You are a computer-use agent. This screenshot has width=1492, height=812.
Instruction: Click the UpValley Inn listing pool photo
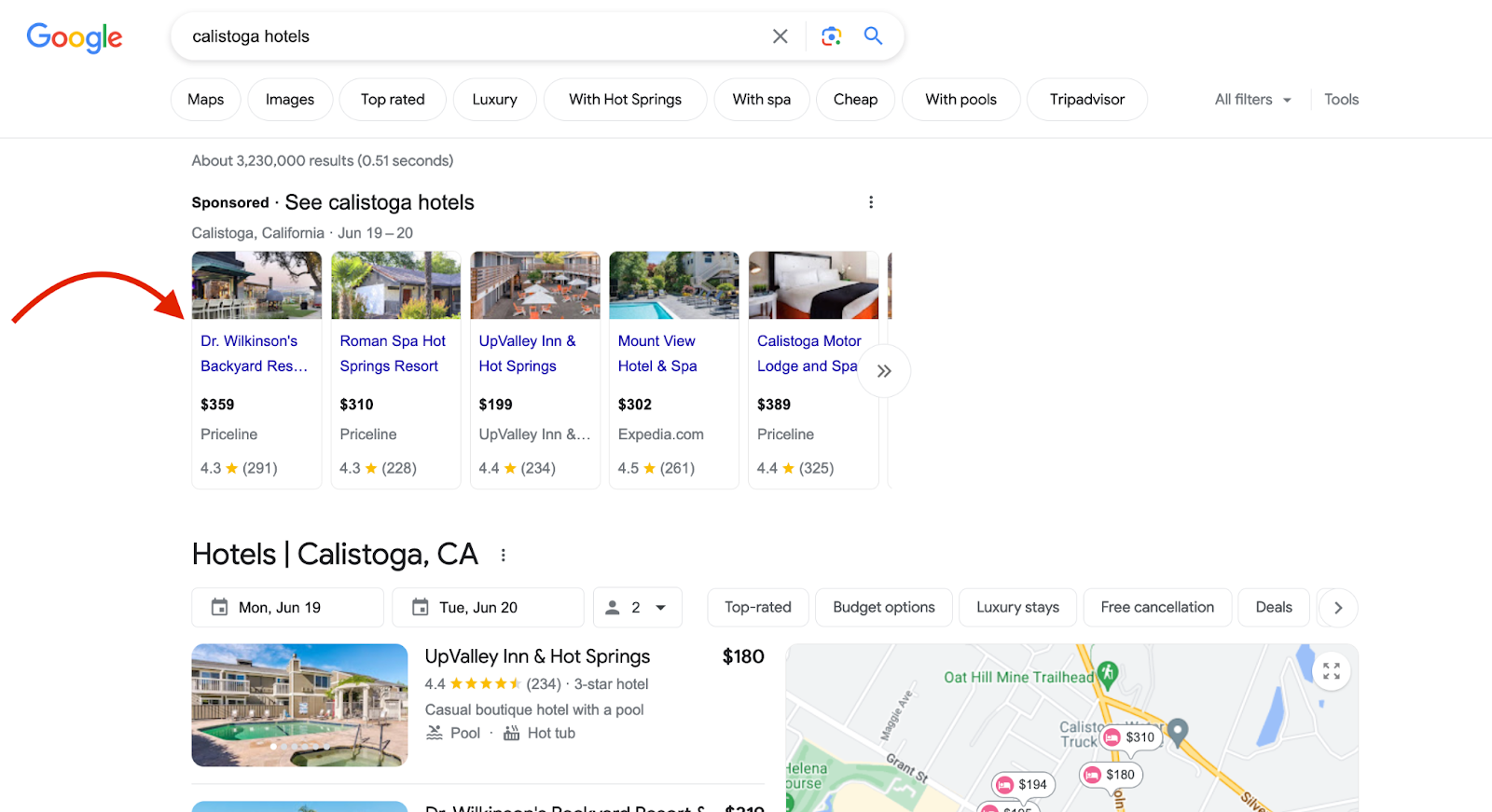[299, 706]
